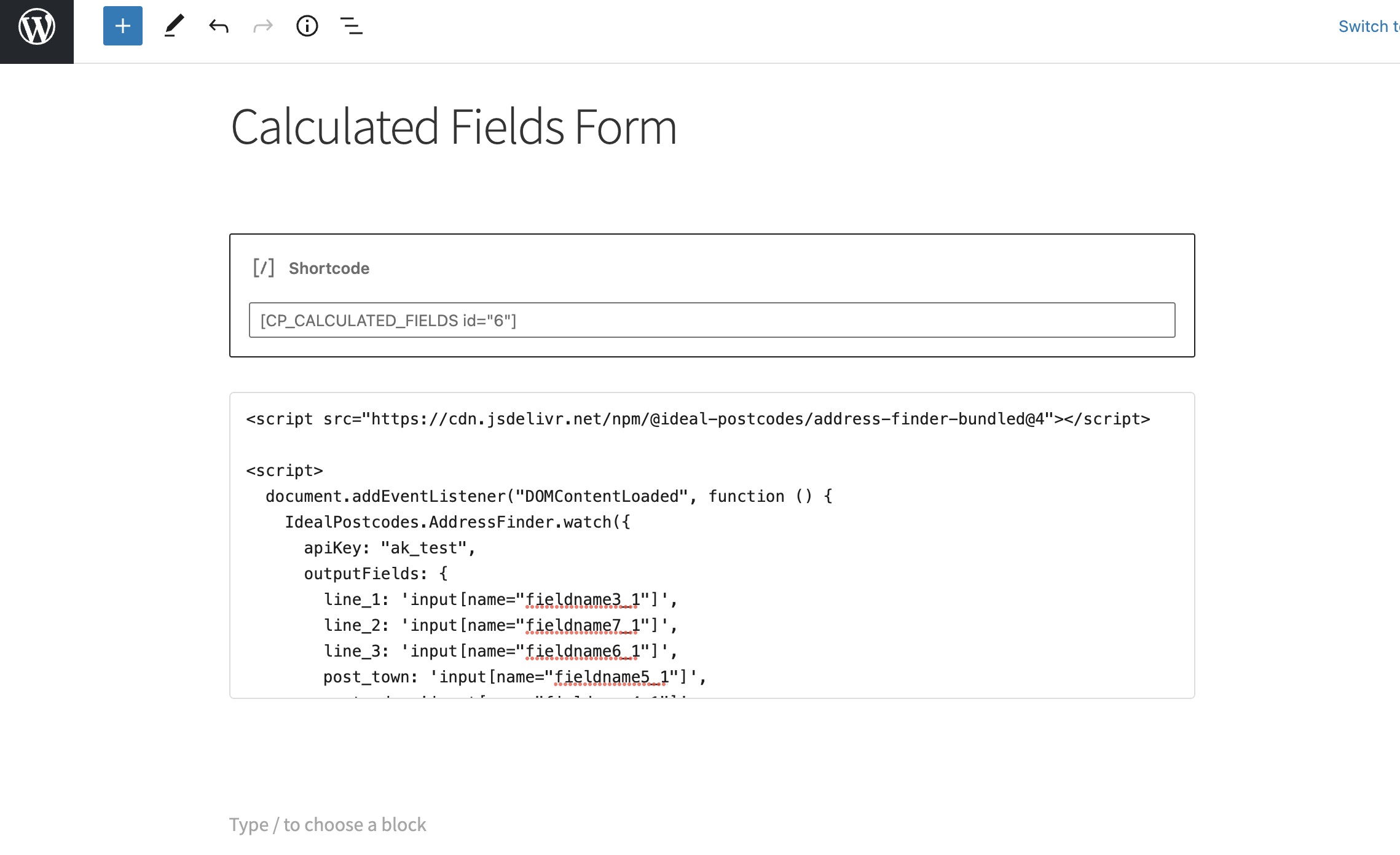The height and width of the screenshot is (855, 1400).
Task: Click inside the CP_CALCULATED_FIELDS shortcode value
Action: 388,320
